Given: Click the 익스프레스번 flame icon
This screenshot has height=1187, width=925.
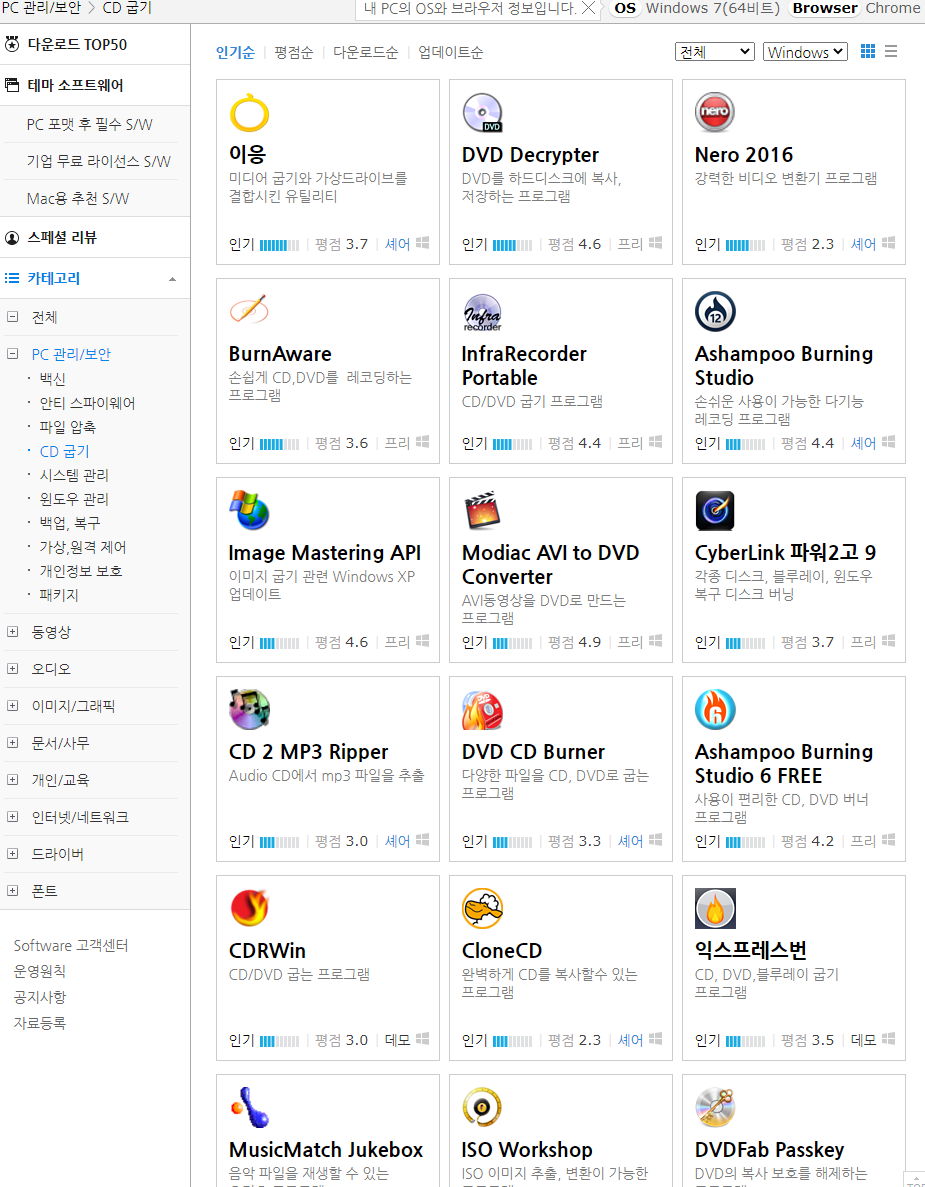Looking at the screenshot, I should coord(715,908).
